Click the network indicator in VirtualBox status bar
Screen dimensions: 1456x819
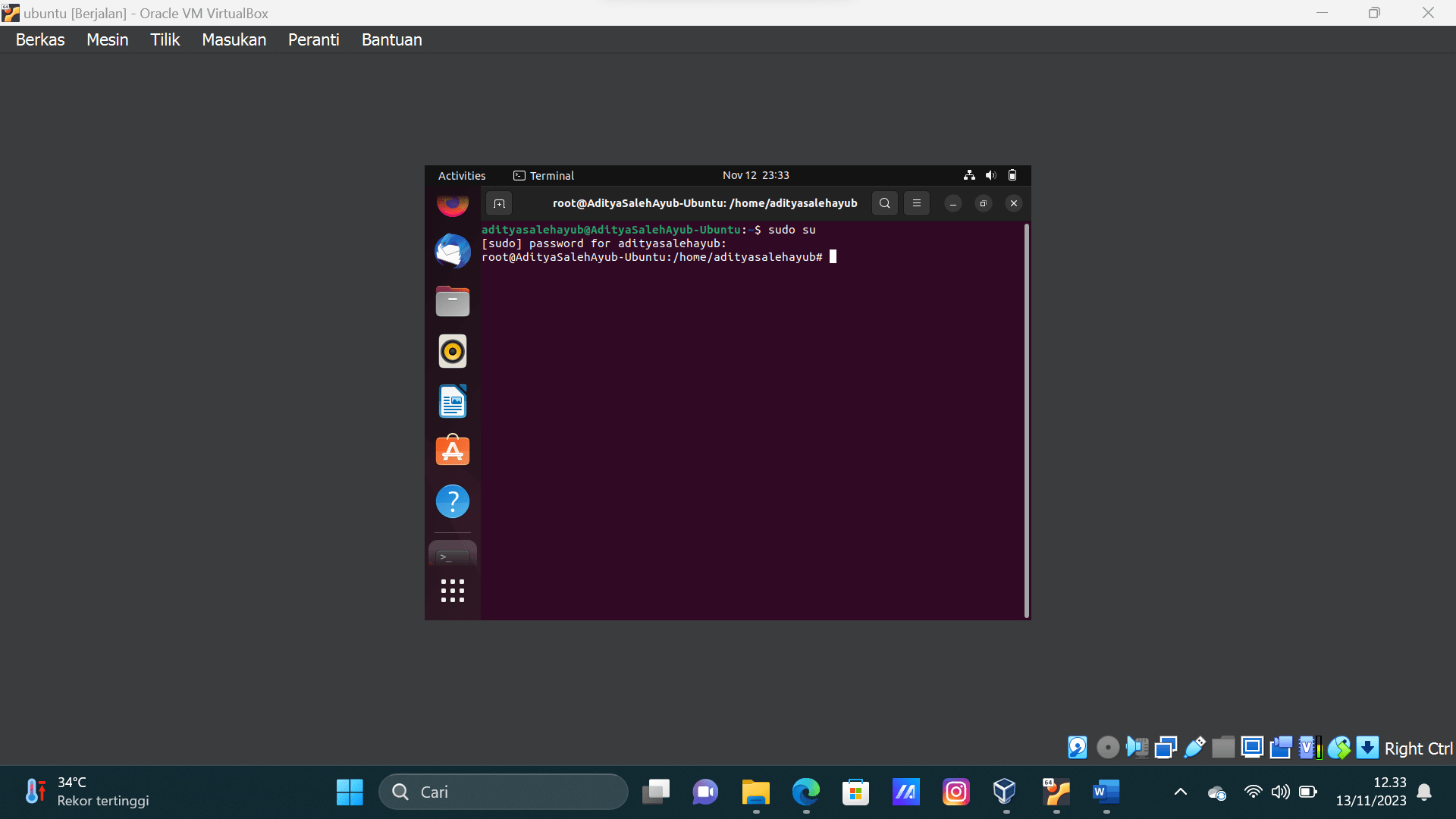coord(1166,748)
